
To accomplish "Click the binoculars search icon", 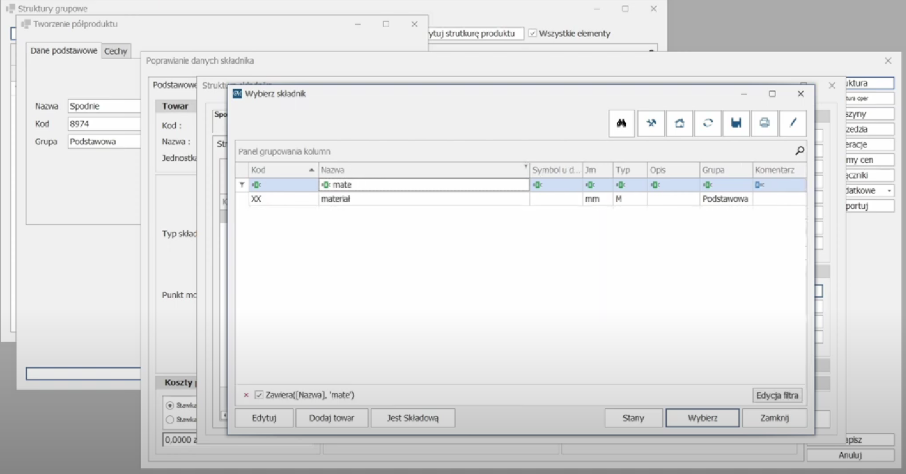I will [621, 123].
